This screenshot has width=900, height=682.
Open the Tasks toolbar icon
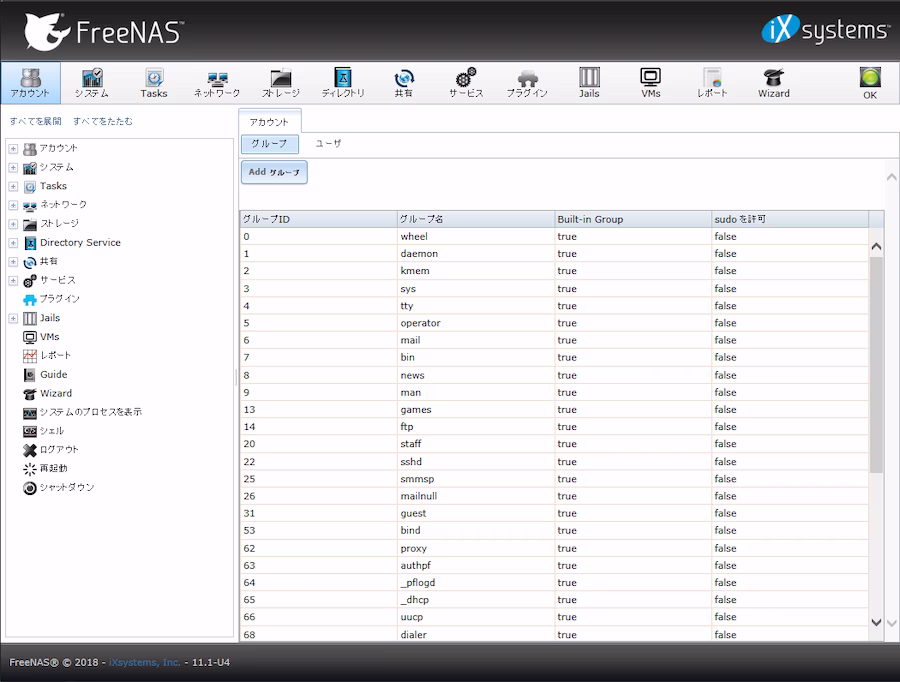coord(154,83)
